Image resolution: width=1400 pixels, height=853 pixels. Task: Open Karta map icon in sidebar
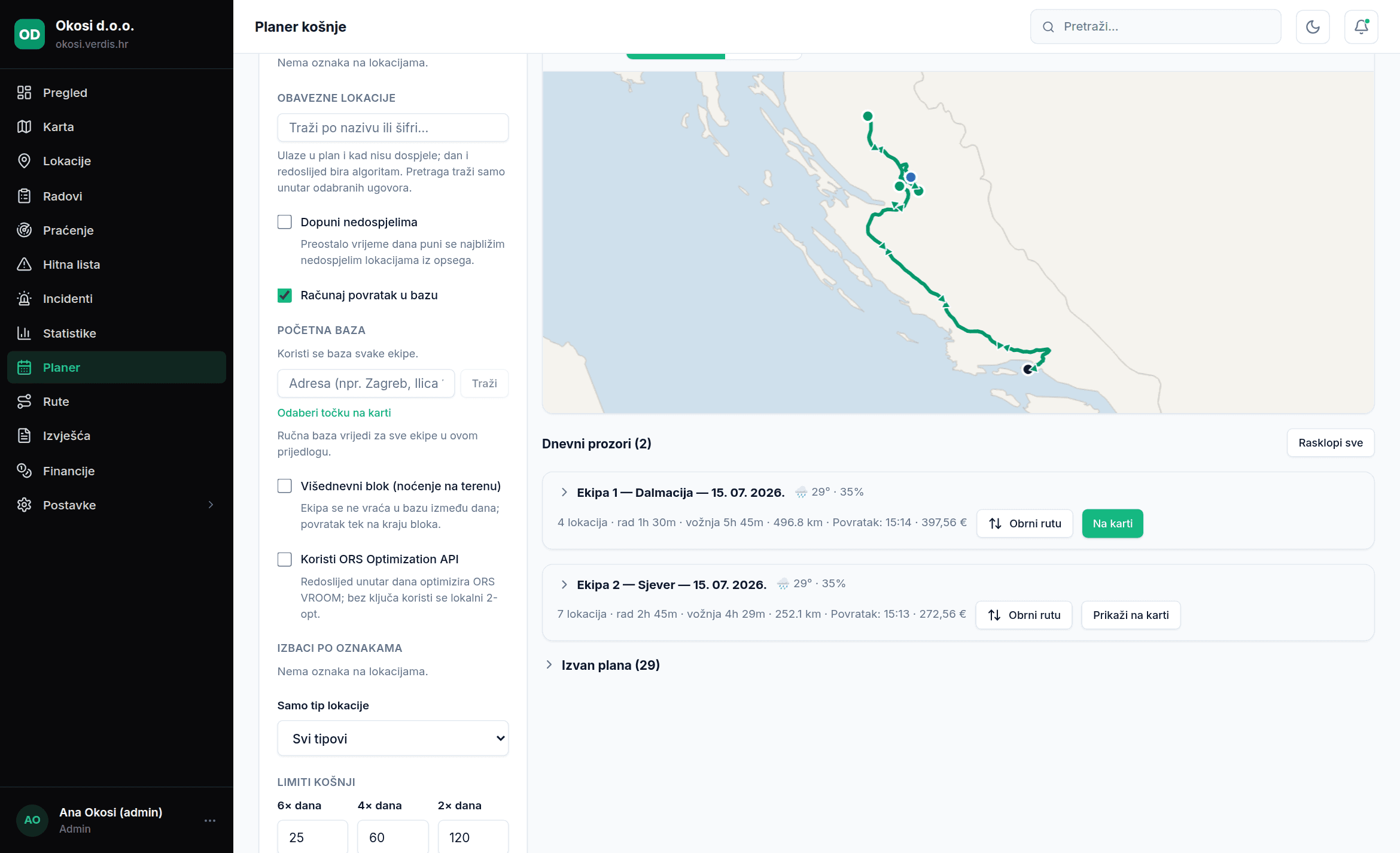[x=24, y=127]
